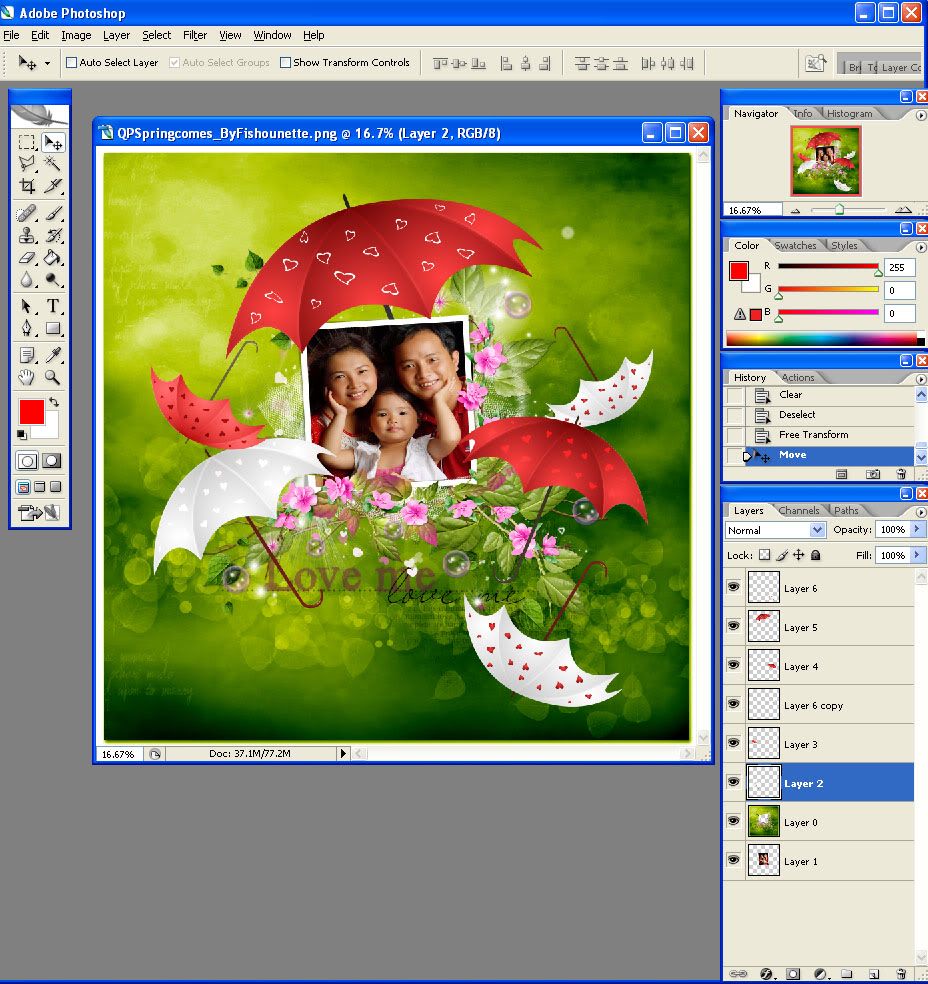Click the red foreground color swatch in toolbox
Screen dimensions: 928x984
coord(31,411)
